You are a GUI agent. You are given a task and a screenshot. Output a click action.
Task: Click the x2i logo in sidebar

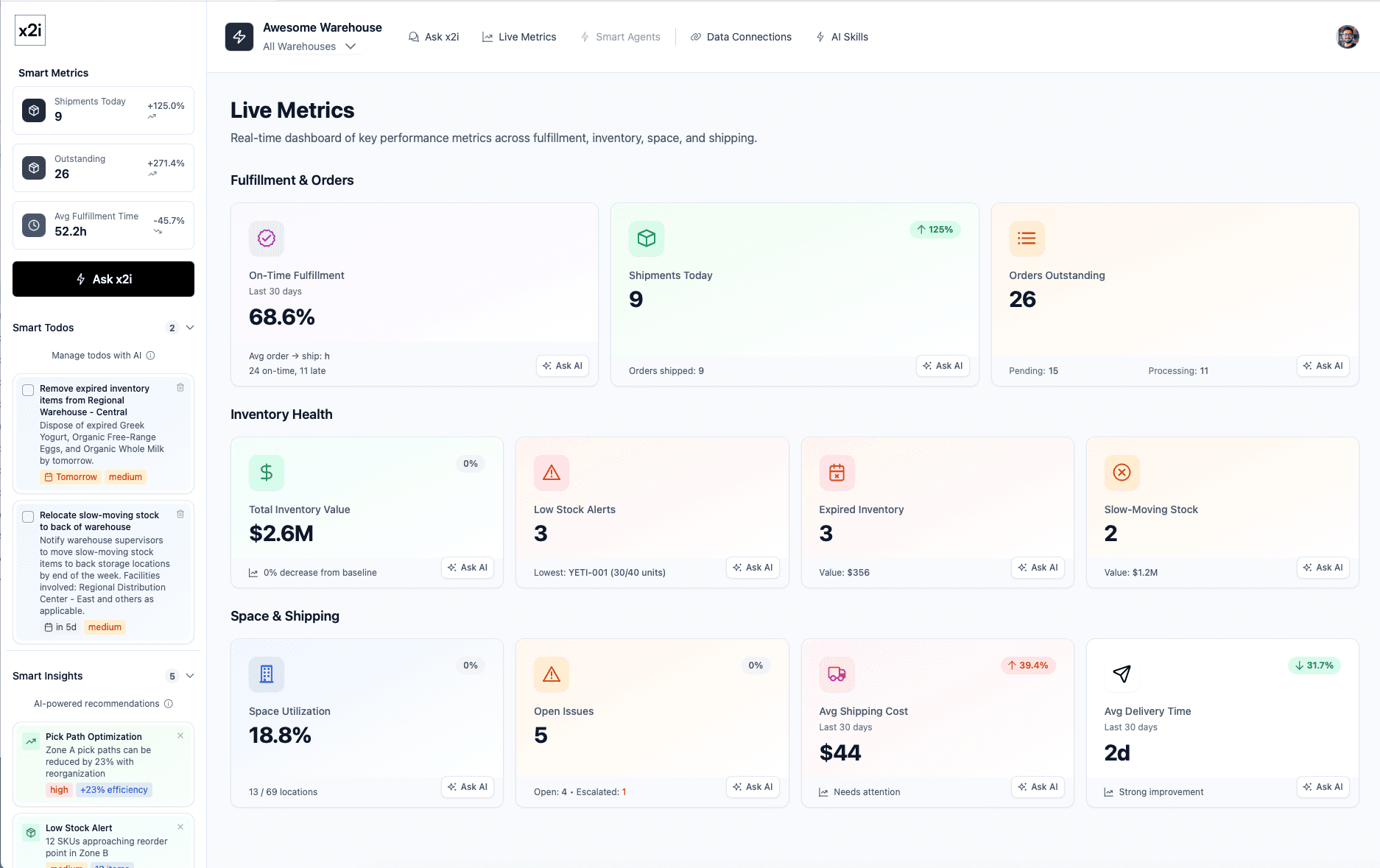(30, 30)
